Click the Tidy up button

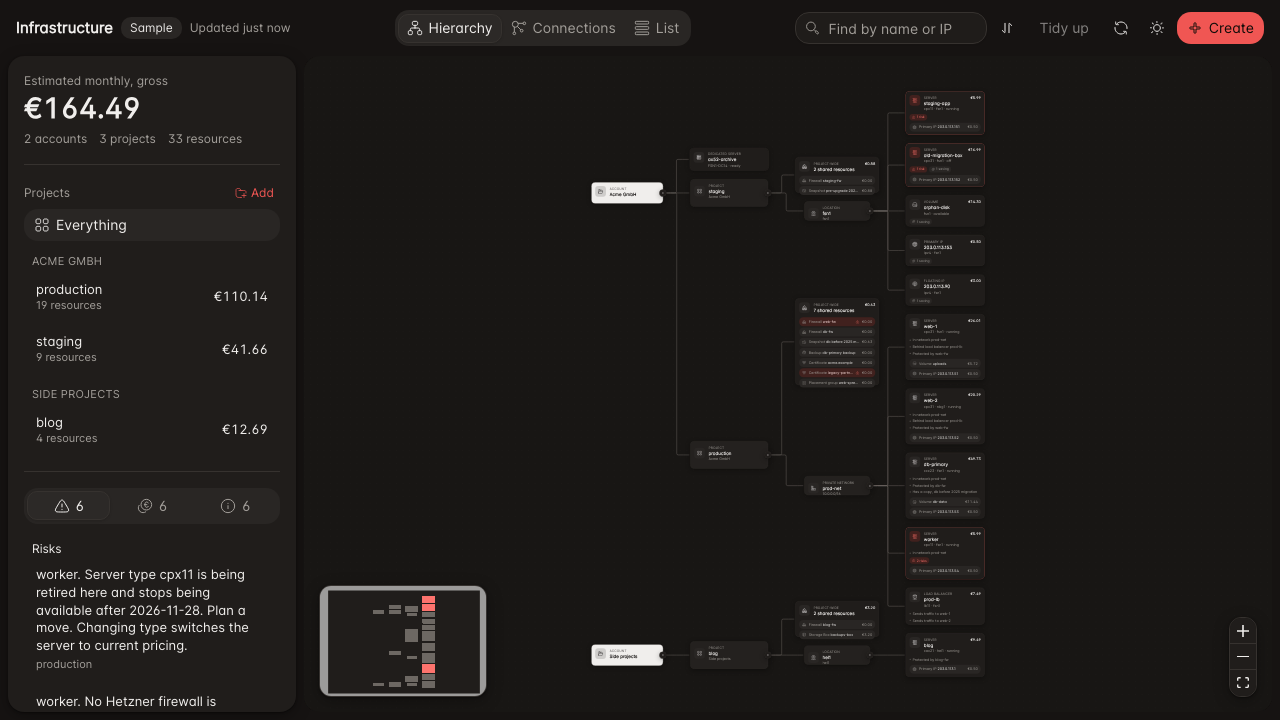(1064, 28)
